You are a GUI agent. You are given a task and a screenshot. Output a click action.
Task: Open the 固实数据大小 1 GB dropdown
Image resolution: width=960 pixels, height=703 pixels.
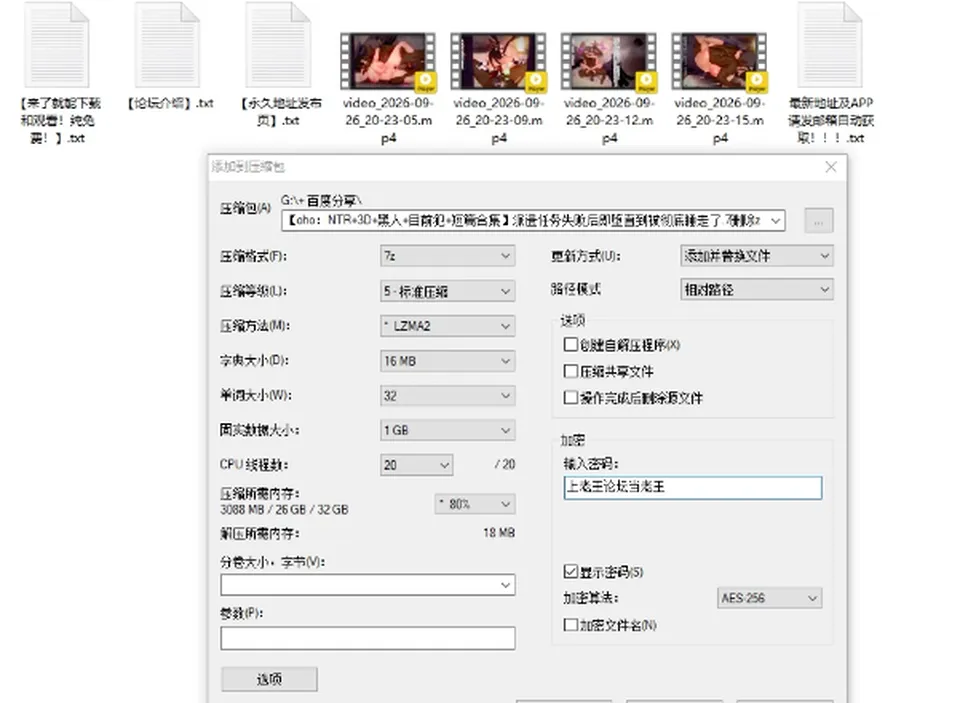pos(448,430)
